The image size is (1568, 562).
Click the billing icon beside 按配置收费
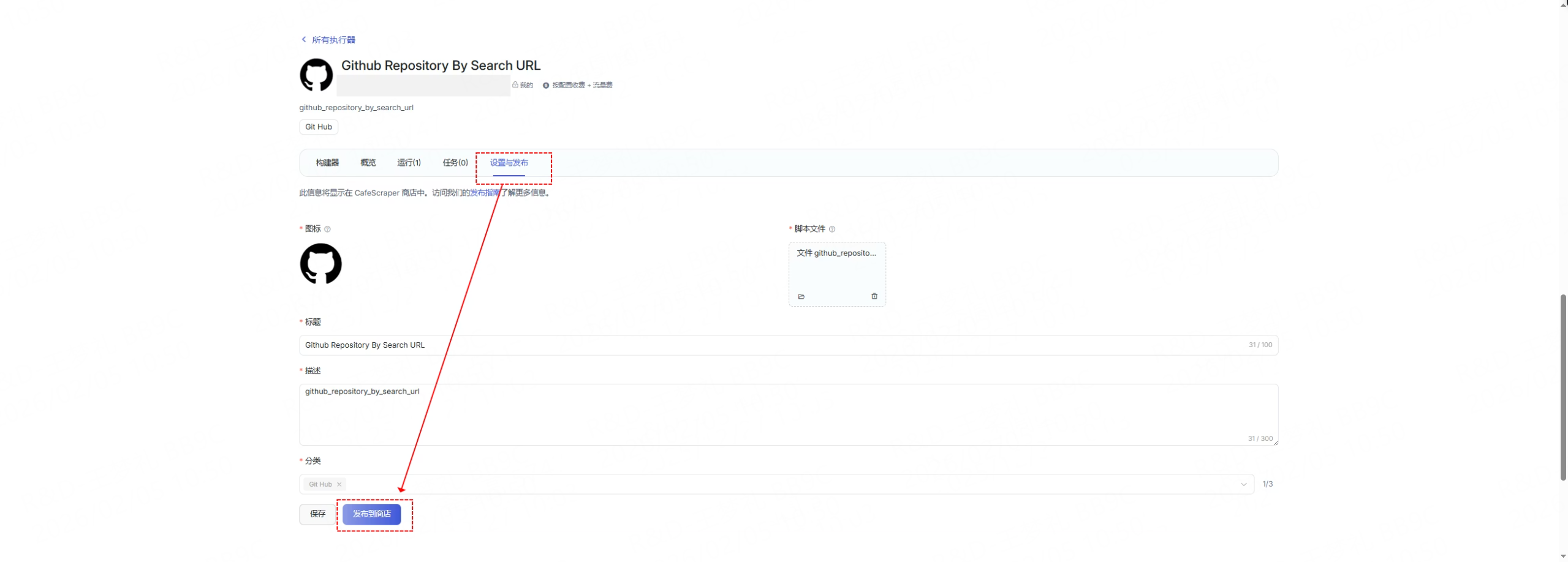[x=546, y=86]
